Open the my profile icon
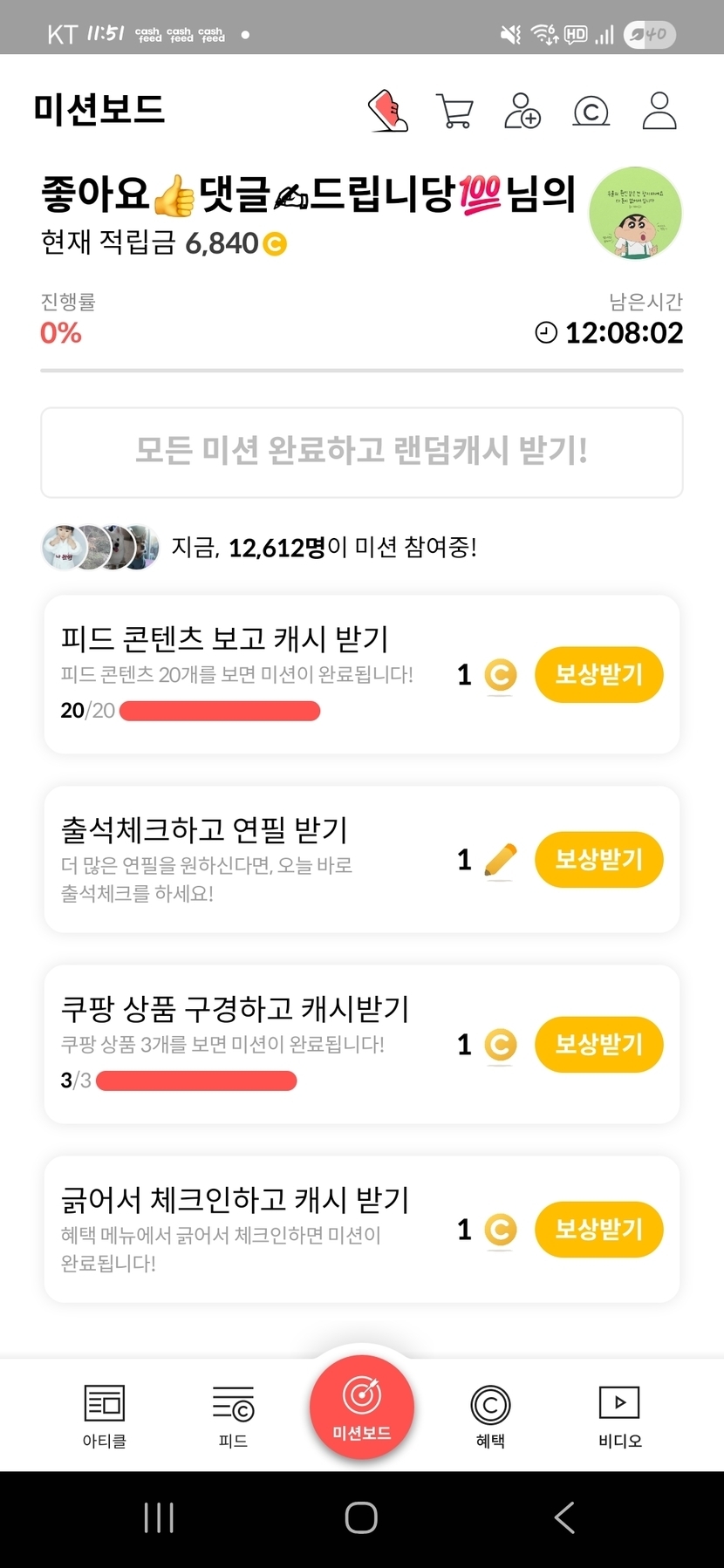 pyautogui.click(x=659, y=111)
